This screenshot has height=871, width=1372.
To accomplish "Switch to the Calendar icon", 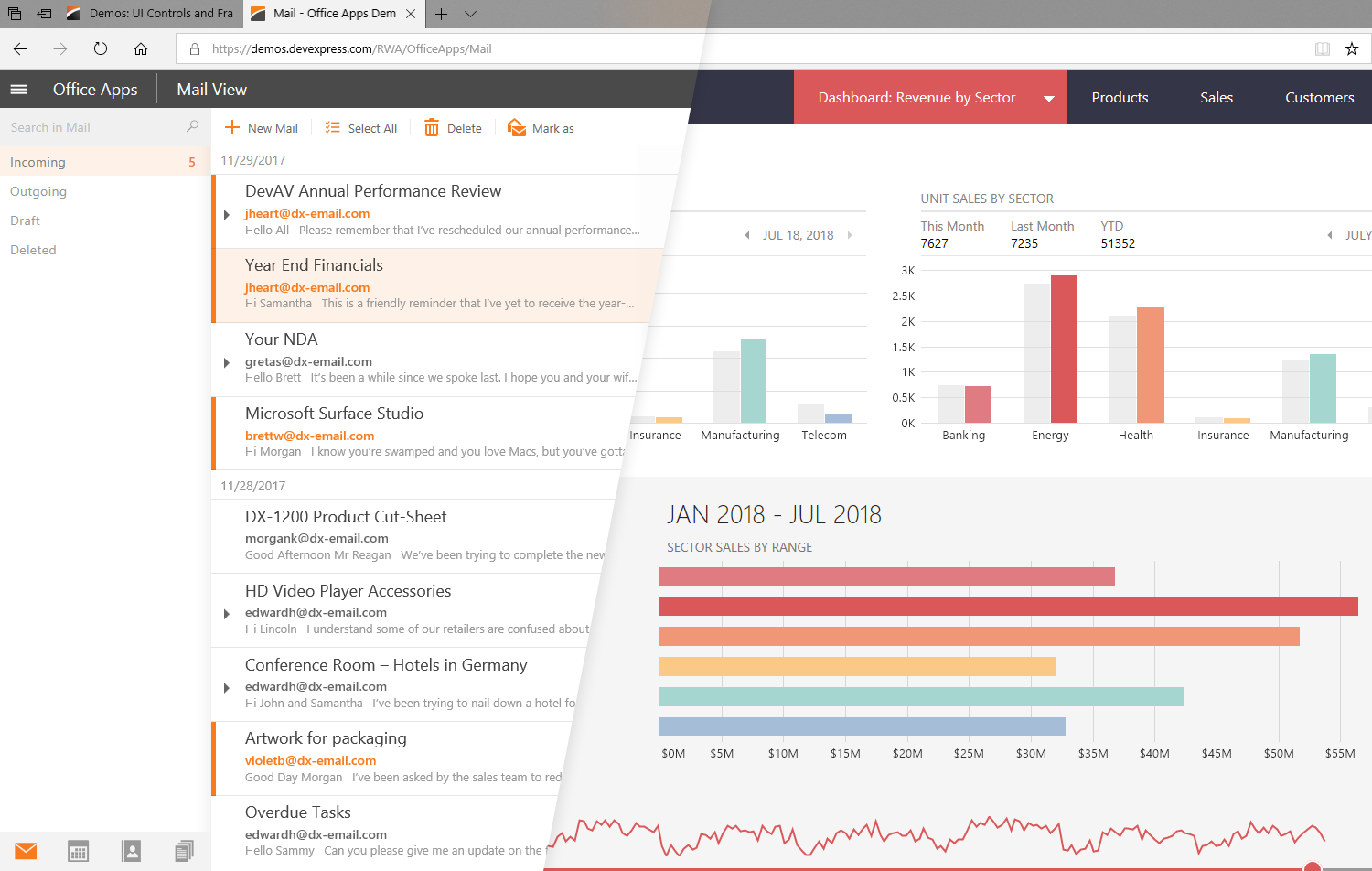I will coord(78,851).
